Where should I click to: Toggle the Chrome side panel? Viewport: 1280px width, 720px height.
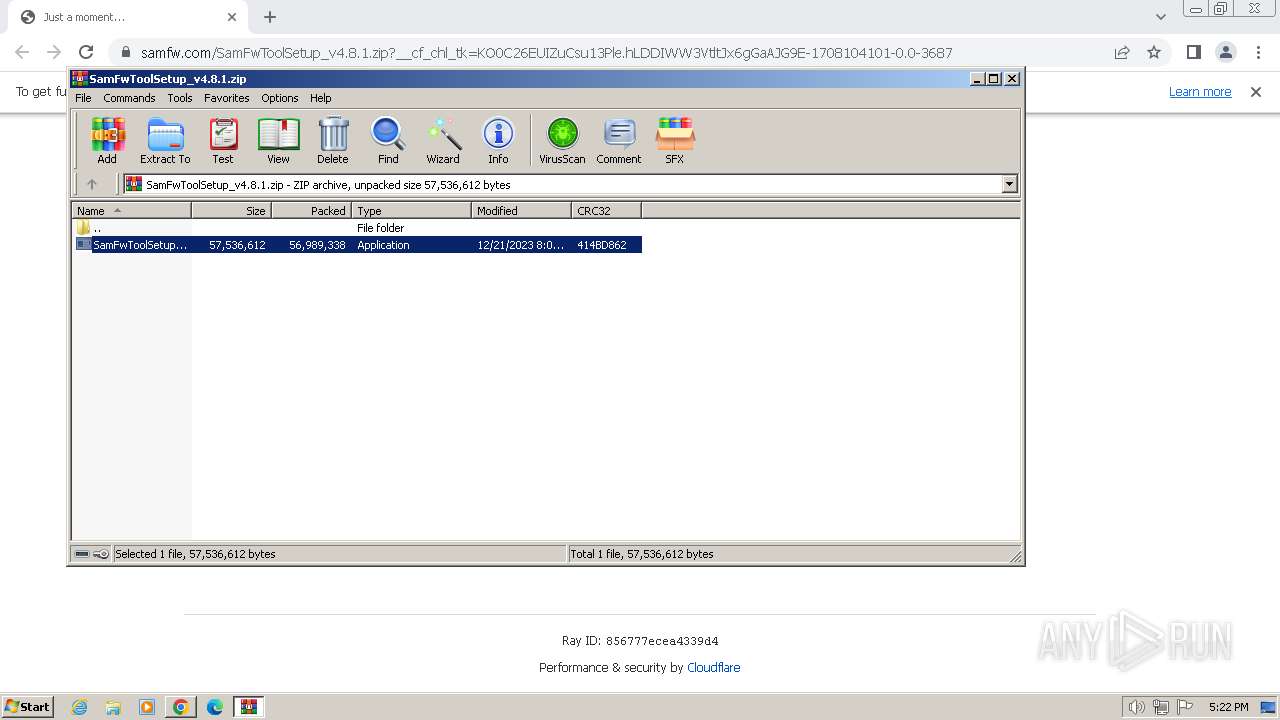coord(1193,52)
